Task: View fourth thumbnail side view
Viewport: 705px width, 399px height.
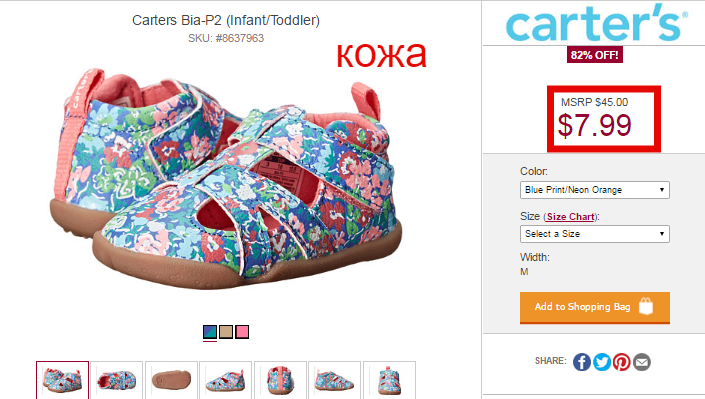Action: point(226,380)
